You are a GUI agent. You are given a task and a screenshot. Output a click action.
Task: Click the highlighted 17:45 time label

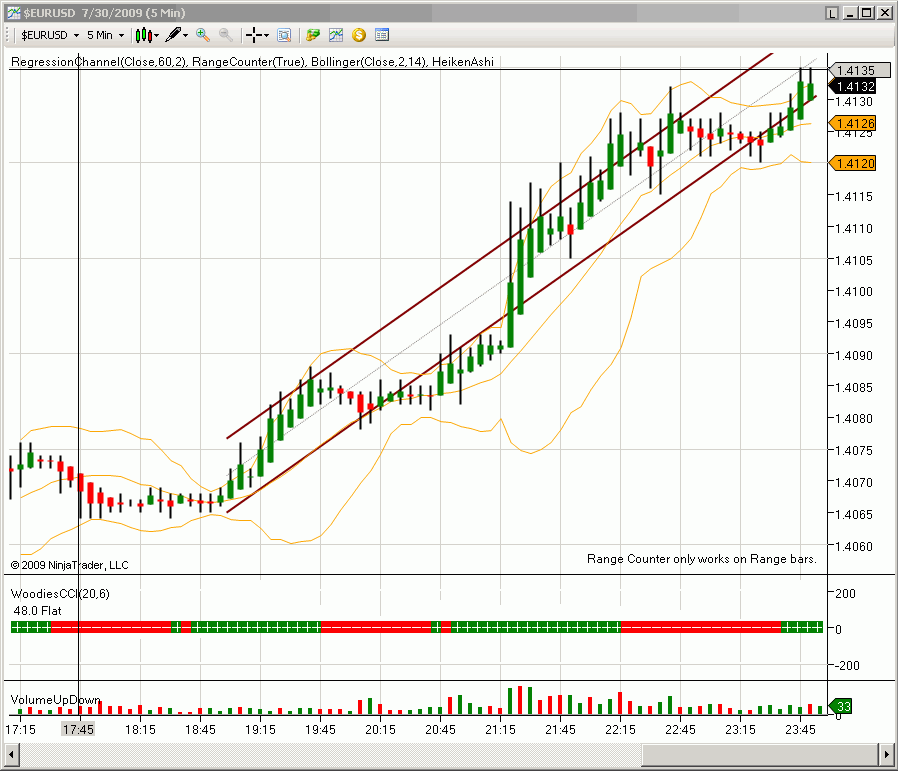[x=78, y=729]
